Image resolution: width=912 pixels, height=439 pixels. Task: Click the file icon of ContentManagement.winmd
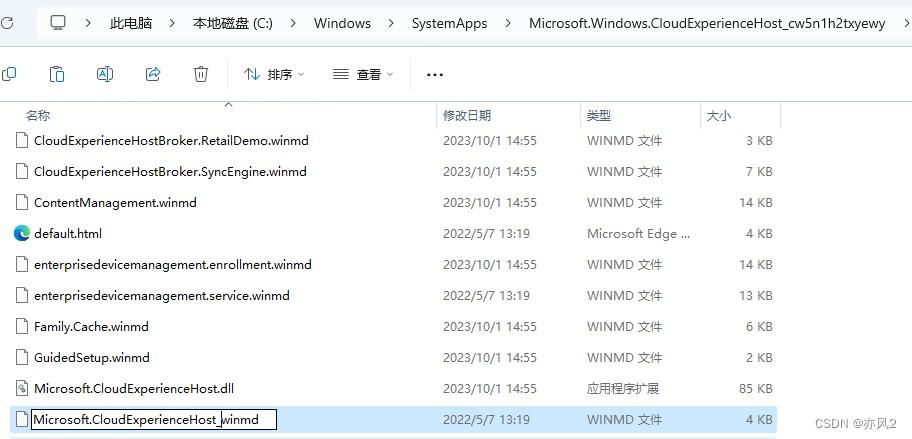[22, 202]
